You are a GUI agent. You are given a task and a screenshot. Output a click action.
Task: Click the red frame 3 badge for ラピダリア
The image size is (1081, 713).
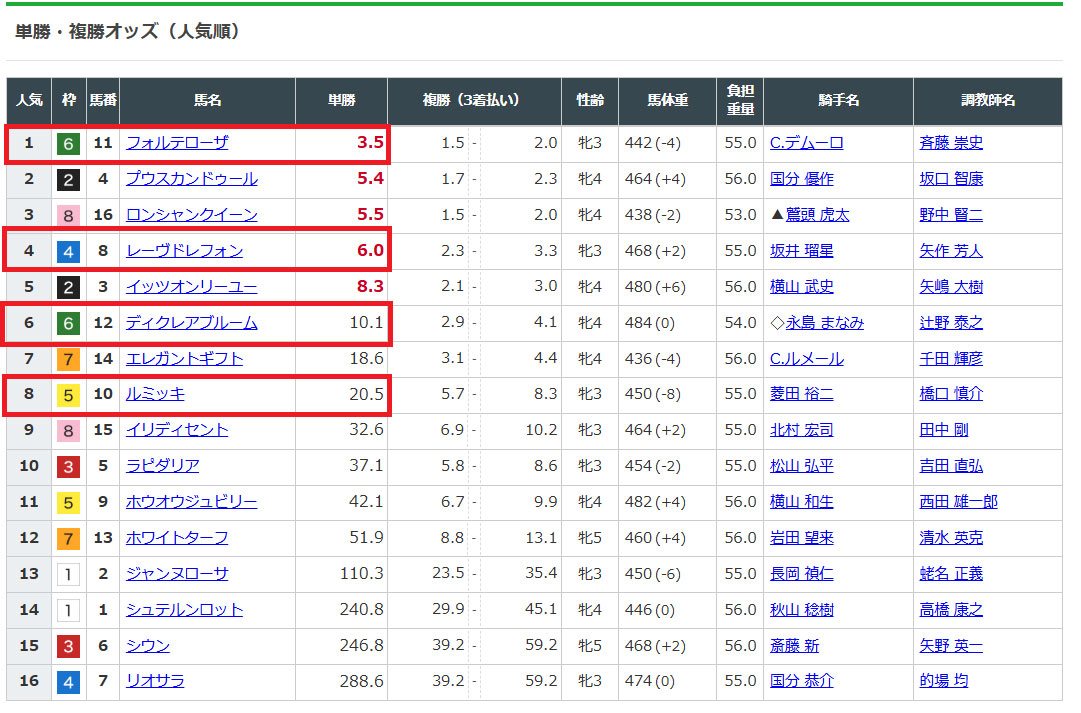tap(68, 466)
